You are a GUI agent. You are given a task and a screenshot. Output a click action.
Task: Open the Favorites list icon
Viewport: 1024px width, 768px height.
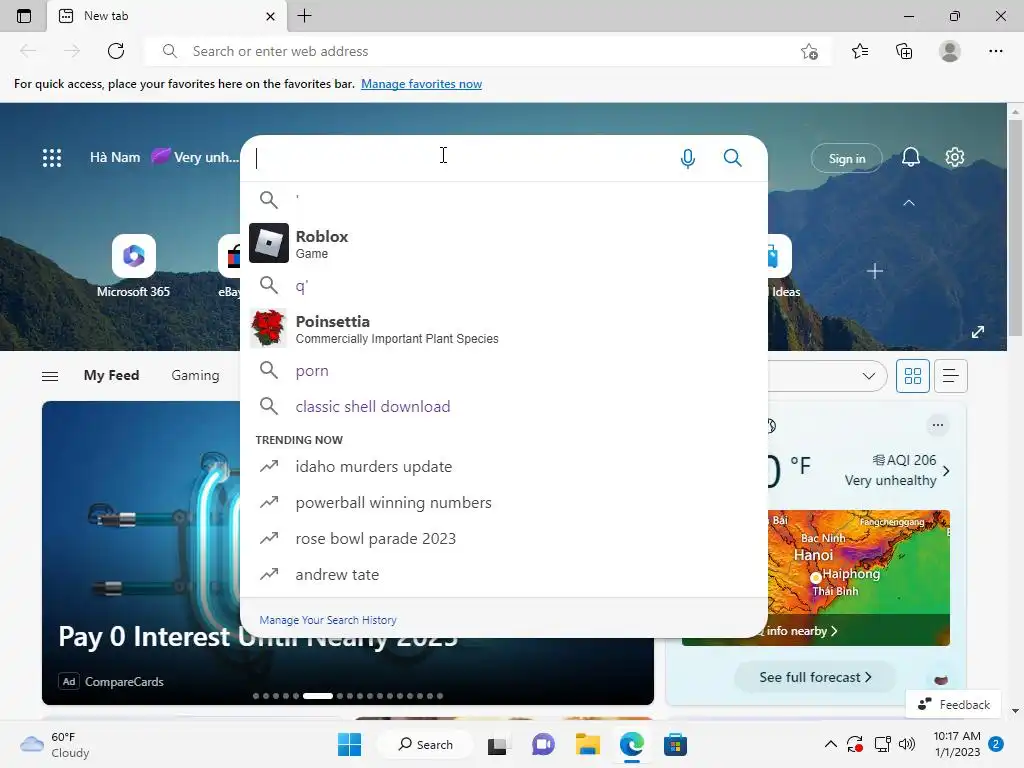tap(860, 51)
